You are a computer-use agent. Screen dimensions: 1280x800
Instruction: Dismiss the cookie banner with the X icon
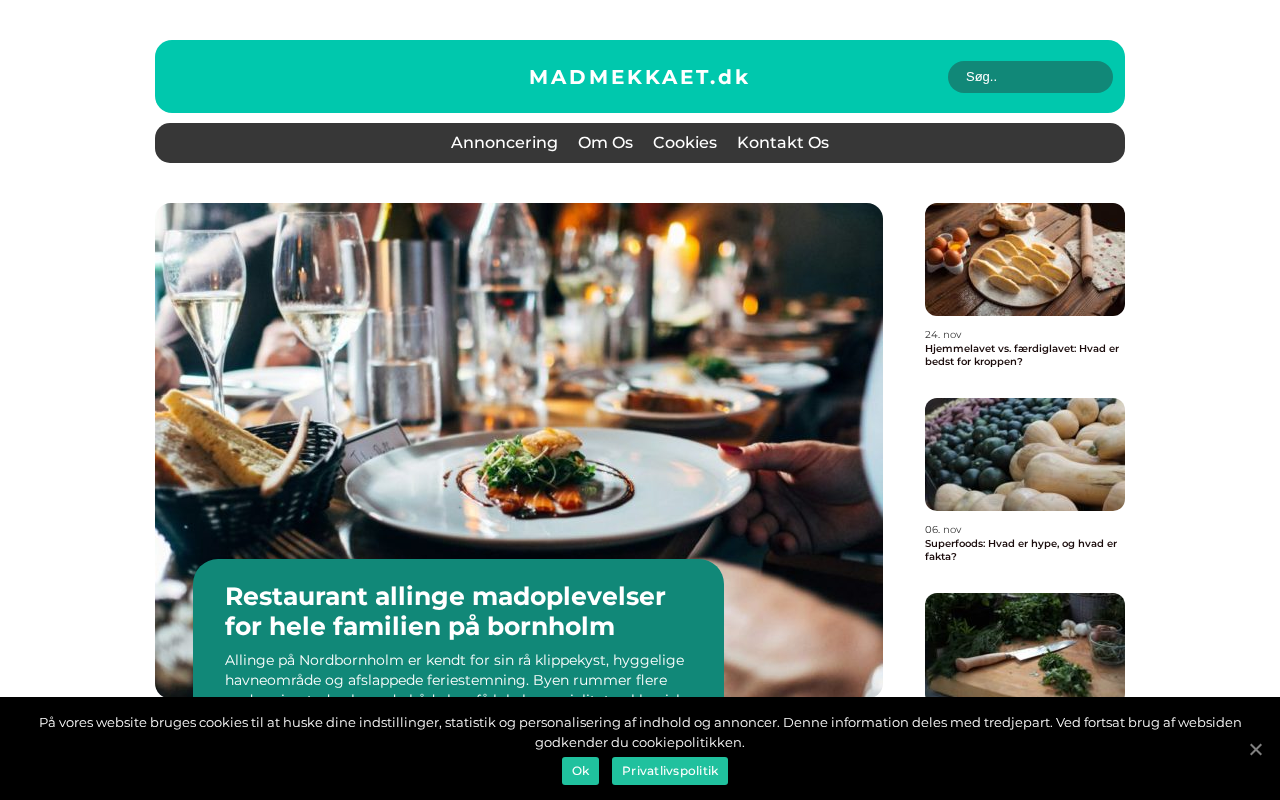(1256, 749)
